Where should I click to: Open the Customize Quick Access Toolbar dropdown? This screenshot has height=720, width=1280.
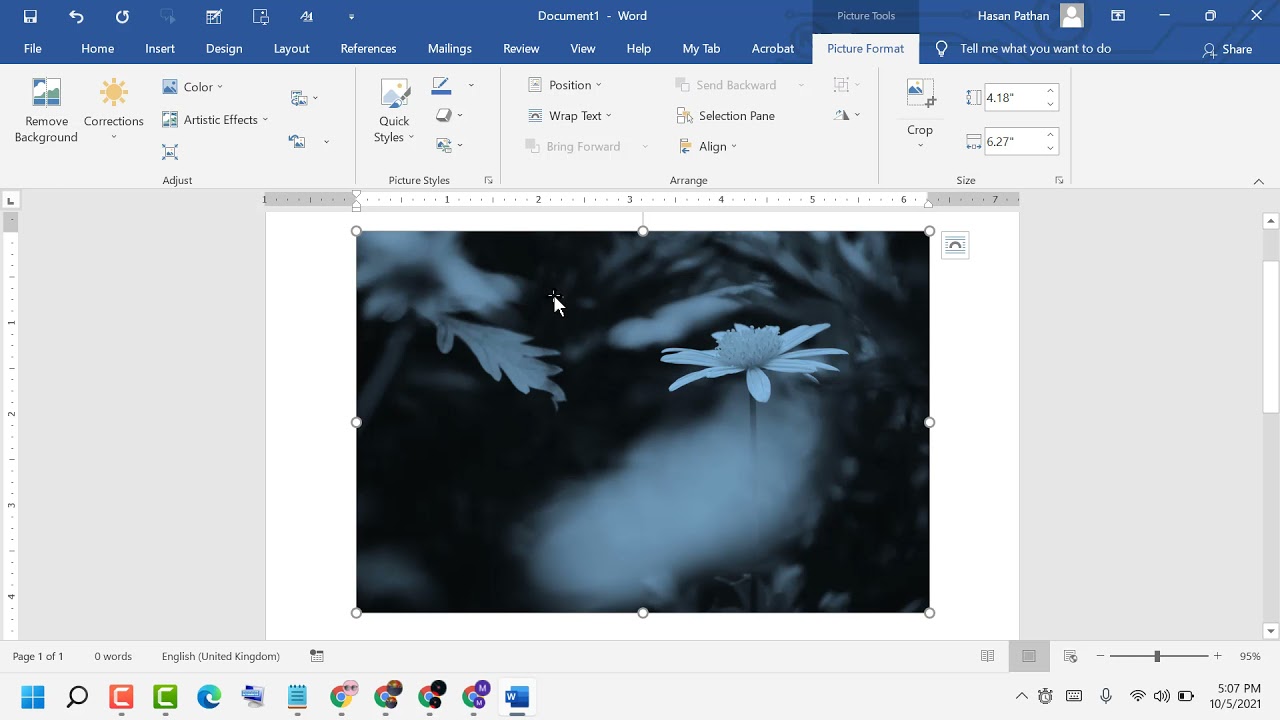pyautogui.click(x=351, y=17)
